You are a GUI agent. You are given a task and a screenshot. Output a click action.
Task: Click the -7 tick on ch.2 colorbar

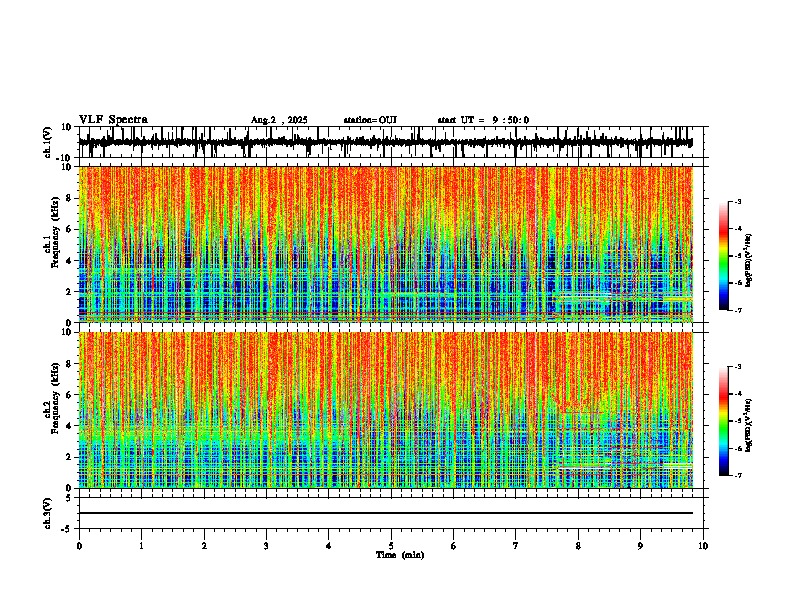click(737, 475)
